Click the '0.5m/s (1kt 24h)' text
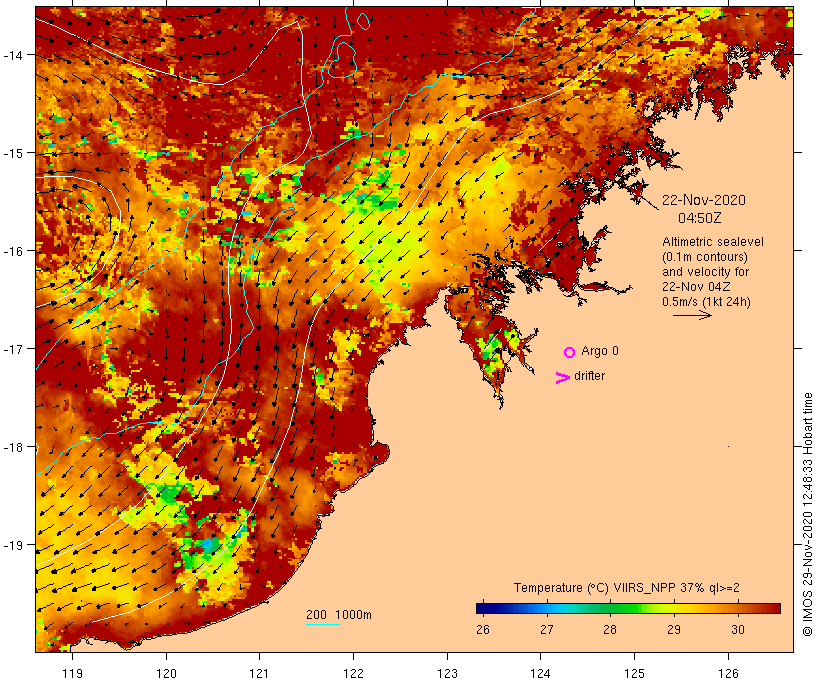This screenshot has height=680, width=820. coord(707,302)
